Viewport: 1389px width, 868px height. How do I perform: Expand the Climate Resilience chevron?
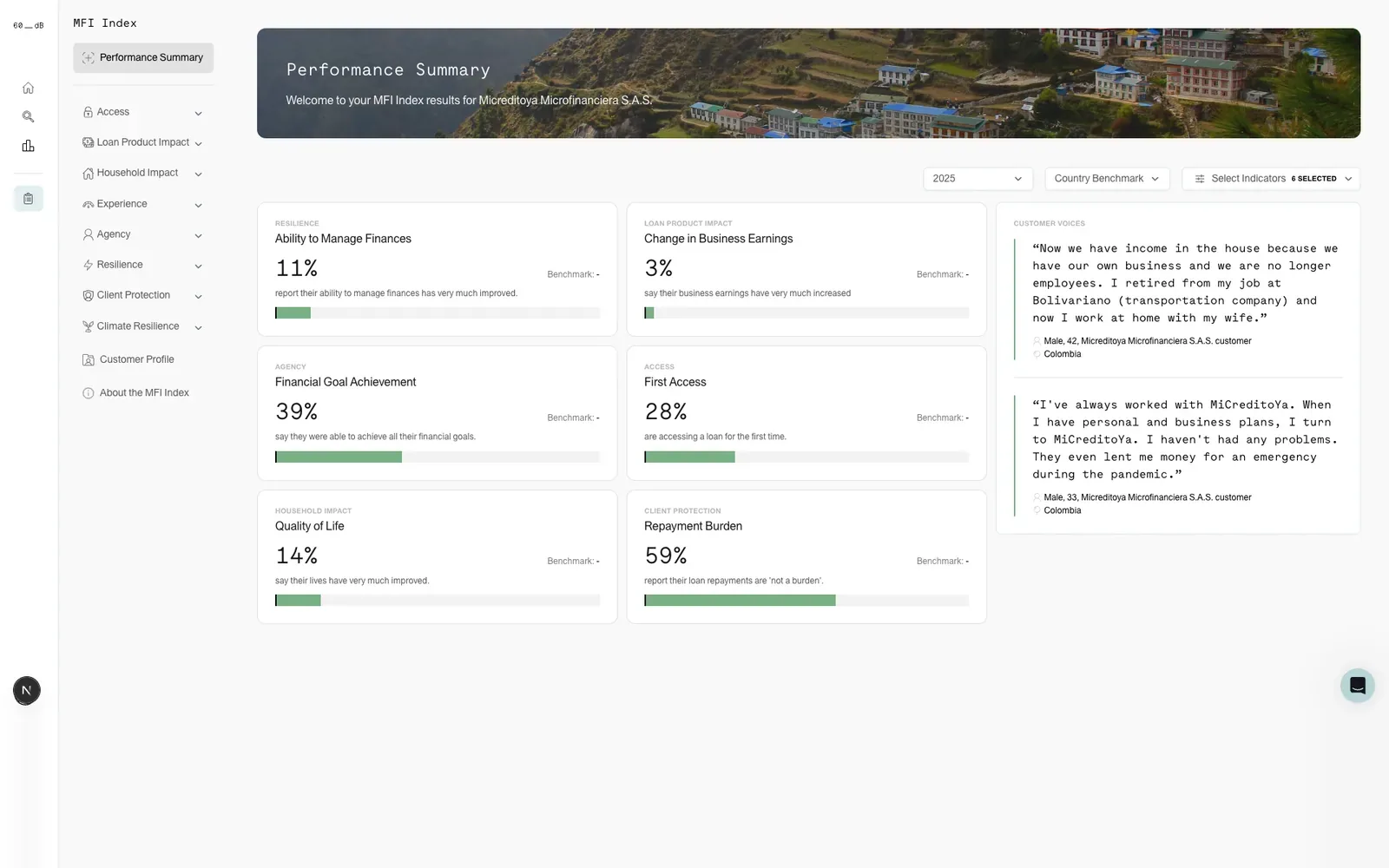pos(198,328)
